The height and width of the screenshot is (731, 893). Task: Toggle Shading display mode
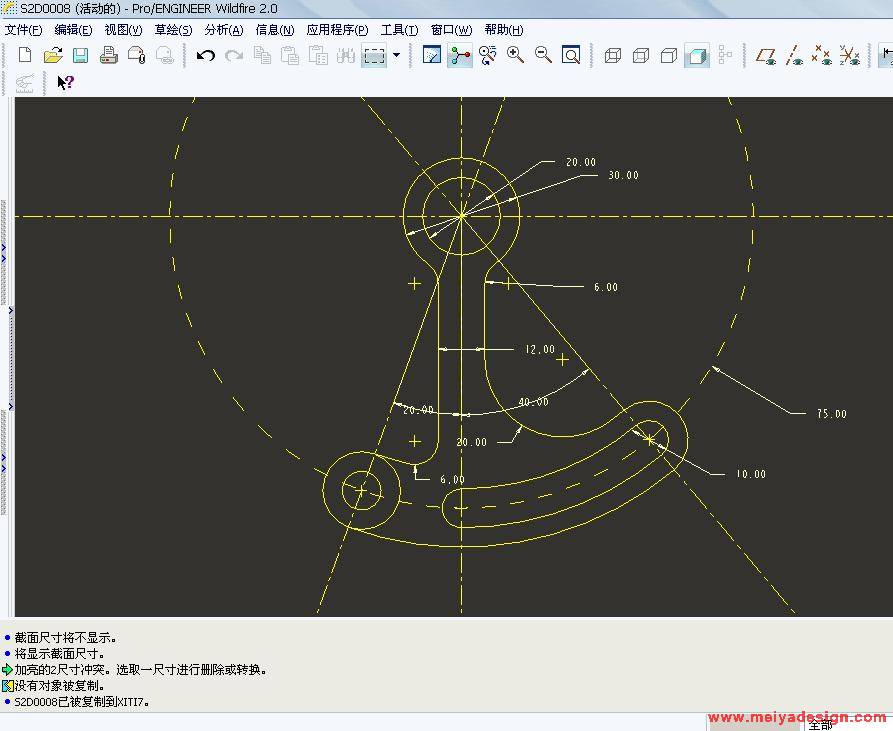[697, 56]
